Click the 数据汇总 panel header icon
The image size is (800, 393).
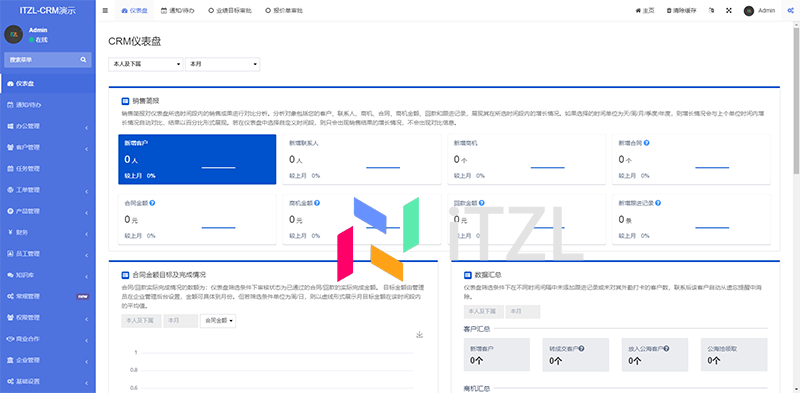[467, 275]
